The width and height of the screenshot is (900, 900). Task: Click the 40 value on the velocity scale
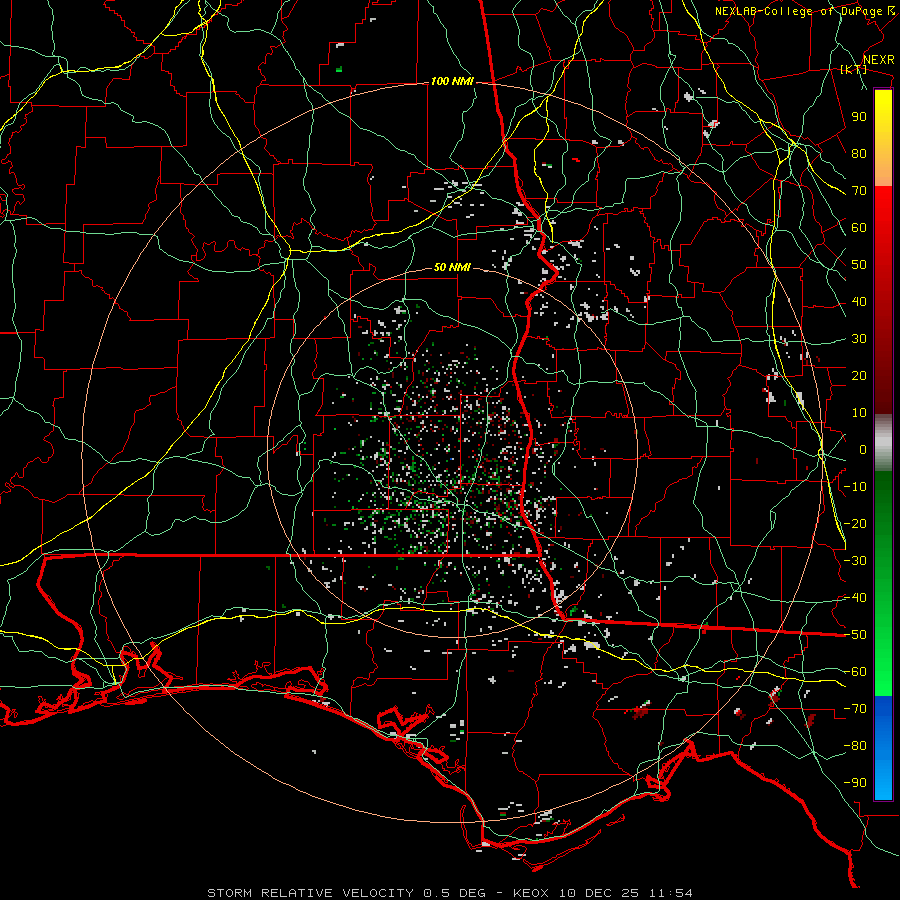859,302
